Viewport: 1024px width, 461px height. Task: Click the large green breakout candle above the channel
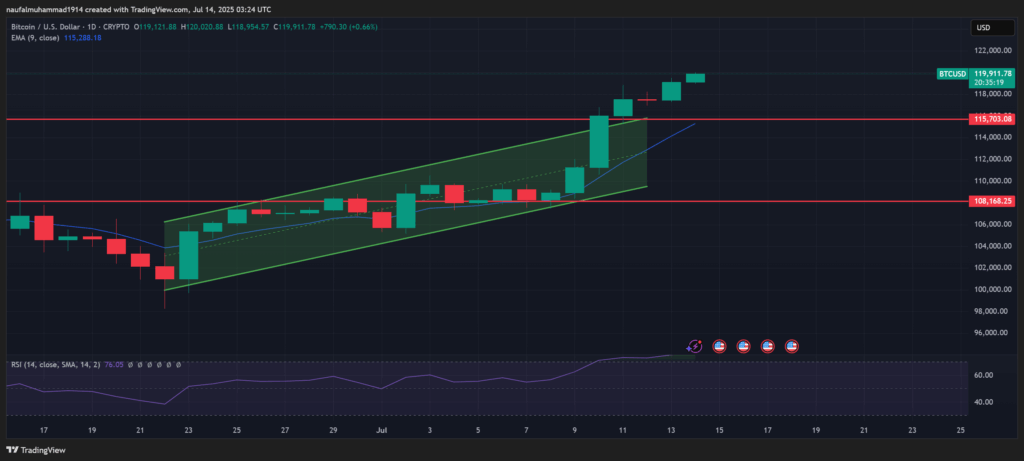coord(599,141)
